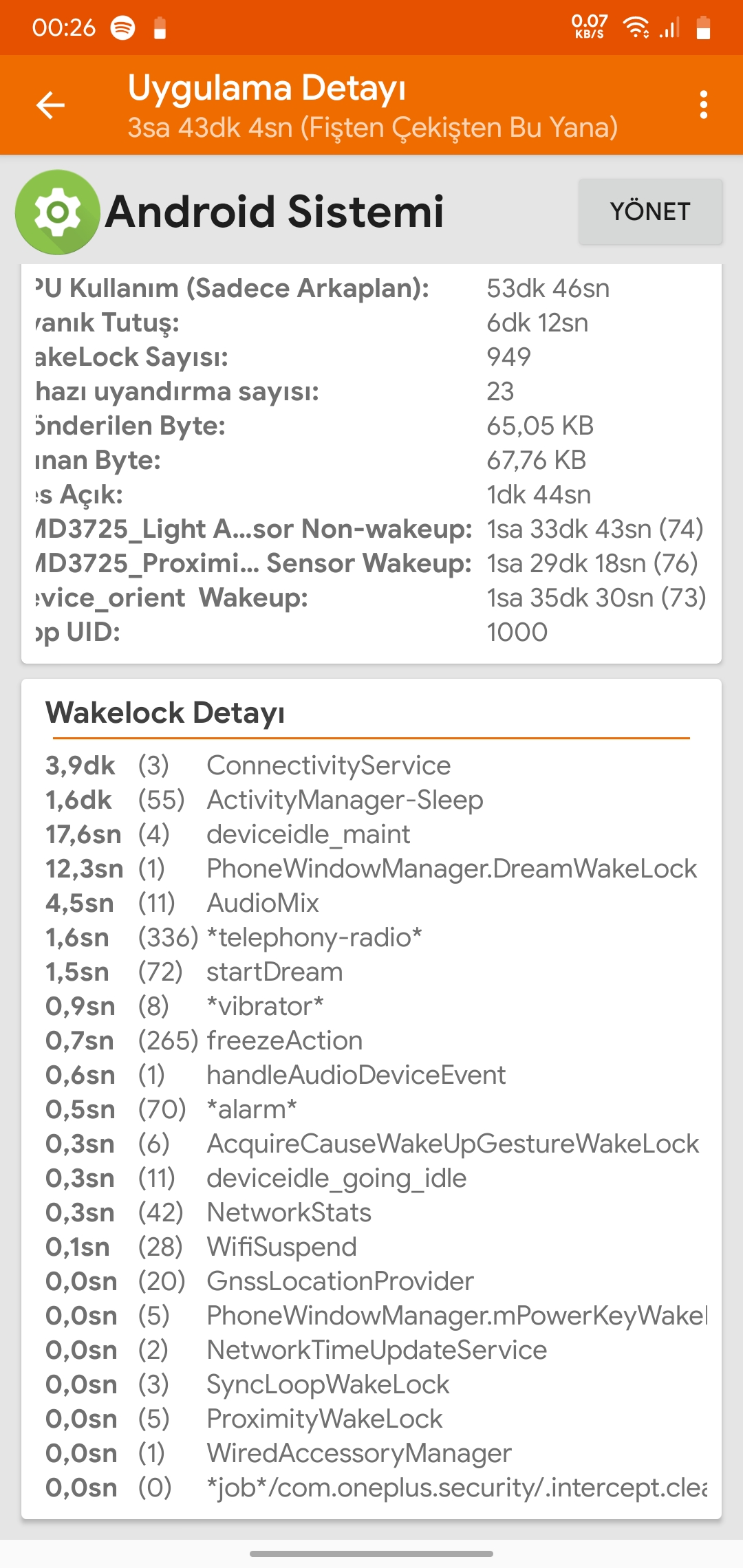Open the three-dot overflow menu
The image size is (743, 1568).
point(703,105)
